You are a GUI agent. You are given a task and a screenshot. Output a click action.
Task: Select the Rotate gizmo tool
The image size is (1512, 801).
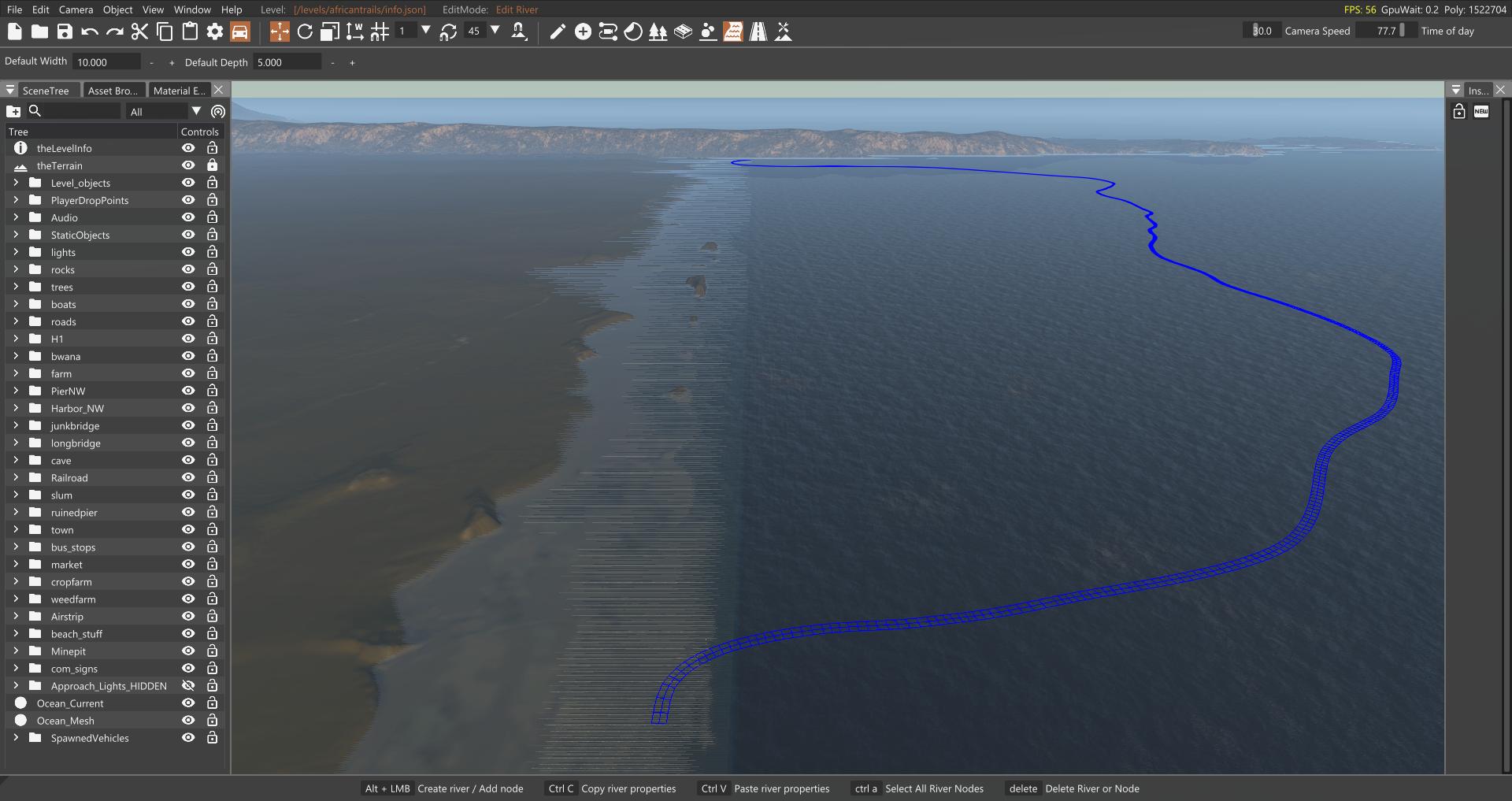(305, 32)
